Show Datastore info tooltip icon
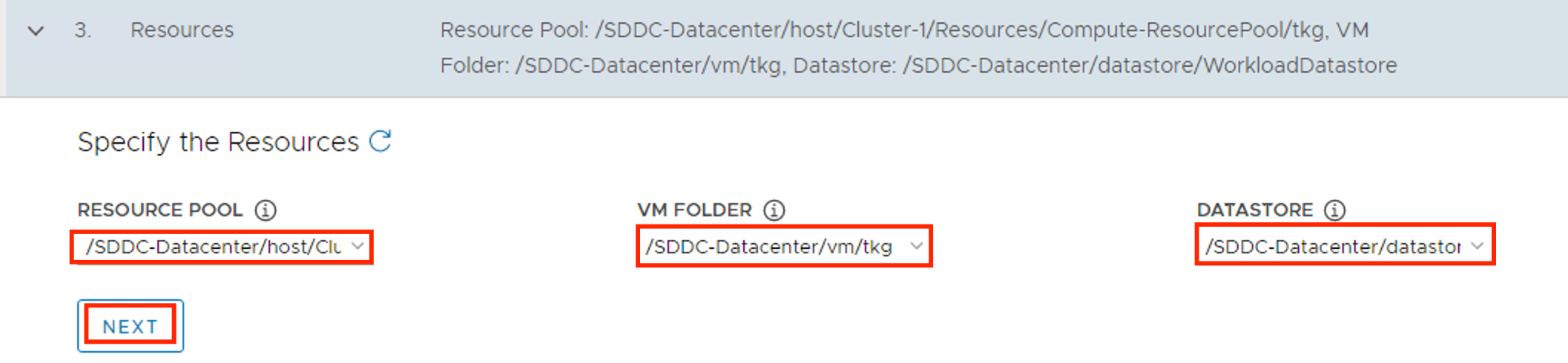This screenshot has width=1568, height=363. pyautogui.click(x=1334, y=210)
